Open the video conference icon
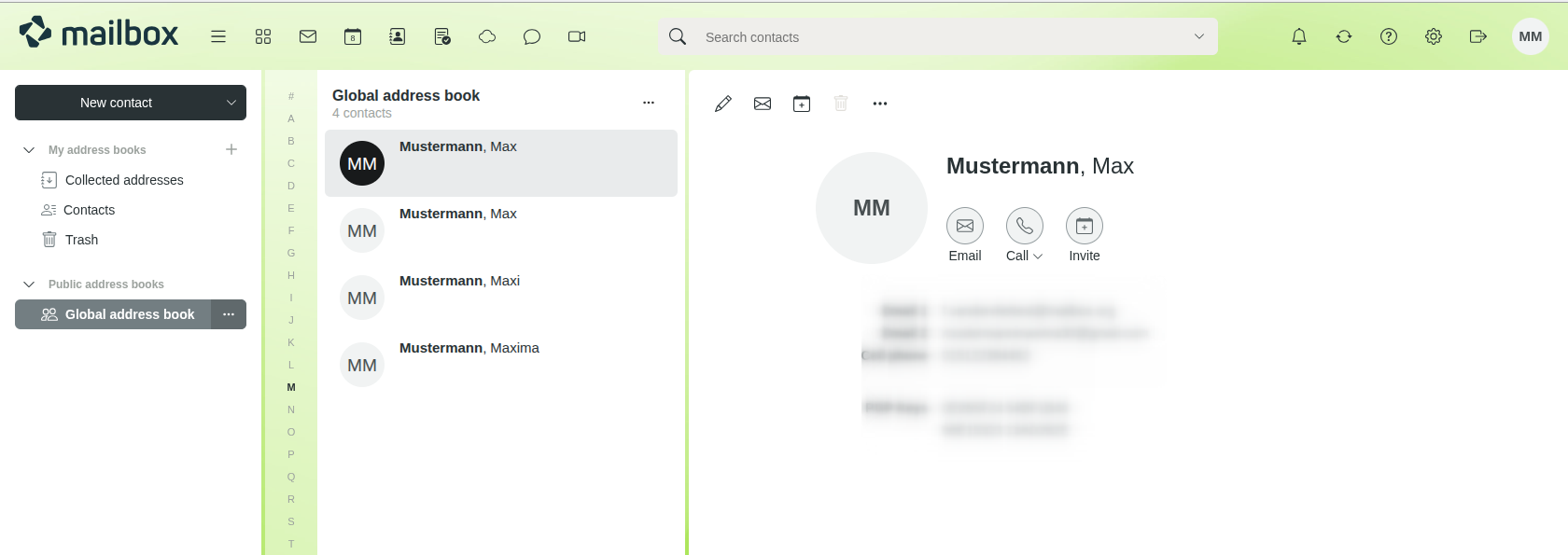The width and height of the screenshot is (1568, 555). [577, 36]
